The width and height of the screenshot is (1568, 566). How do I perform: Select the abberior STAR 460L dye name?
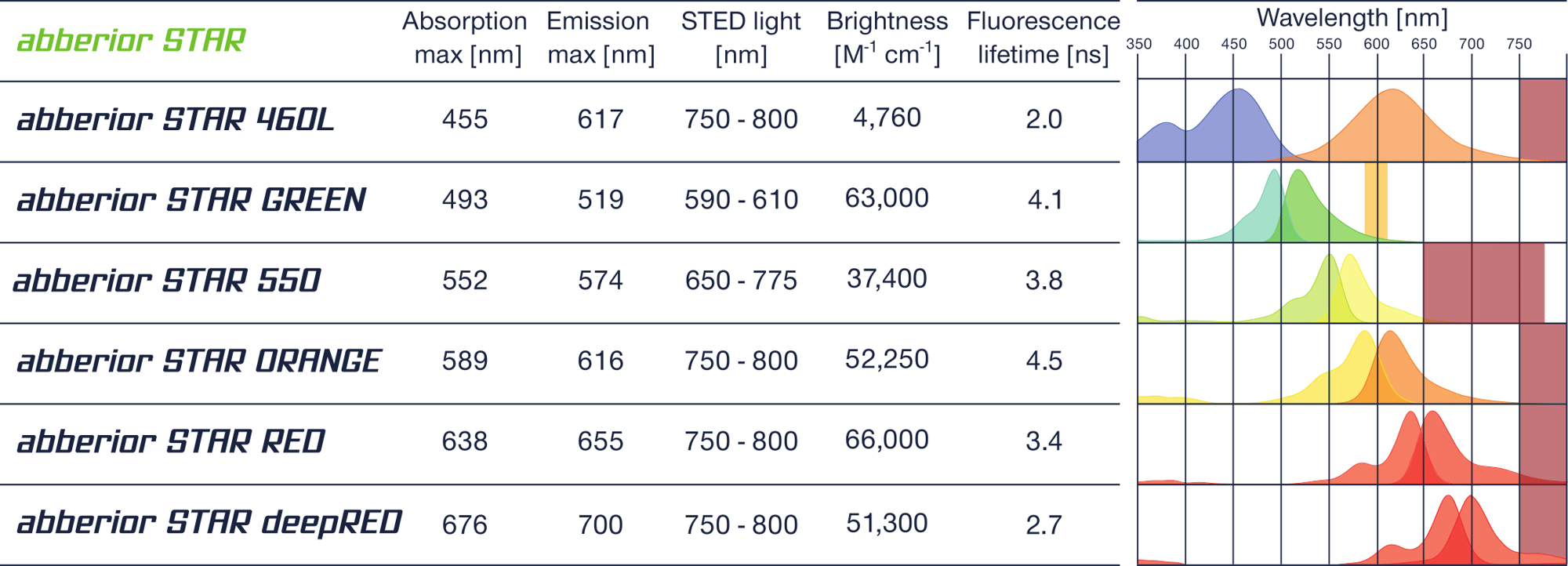point(176,120)
